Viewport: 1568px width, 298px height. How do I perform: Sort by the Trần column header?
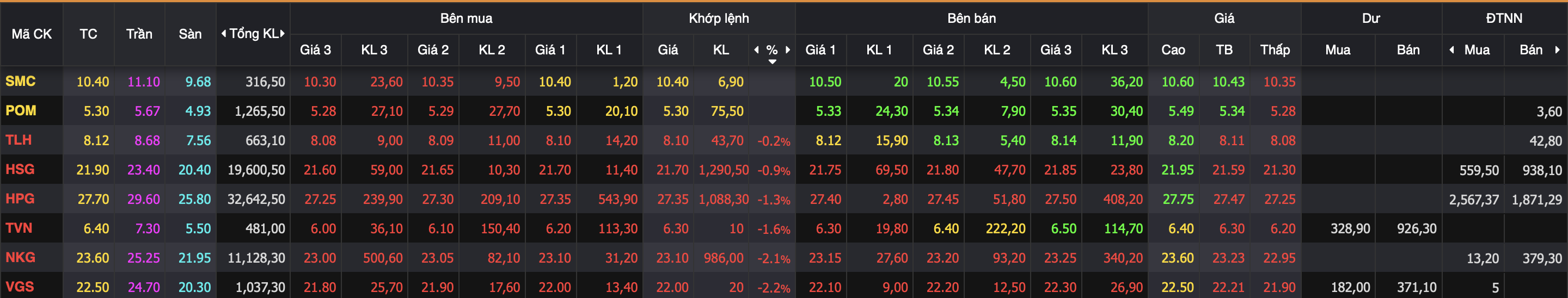click(139, 34)
